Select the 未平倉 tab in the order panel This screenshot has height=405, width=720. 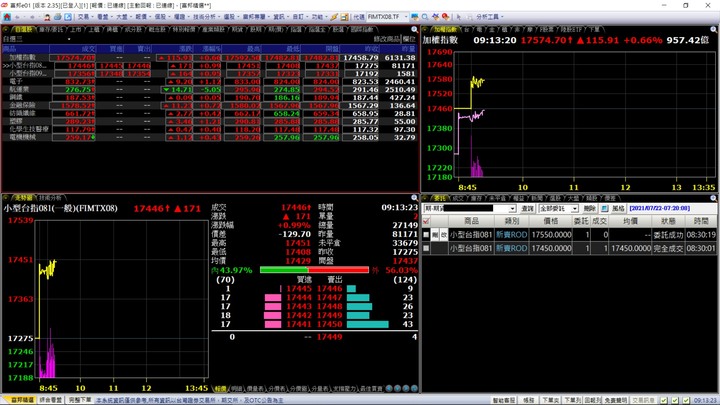[497, 198]
